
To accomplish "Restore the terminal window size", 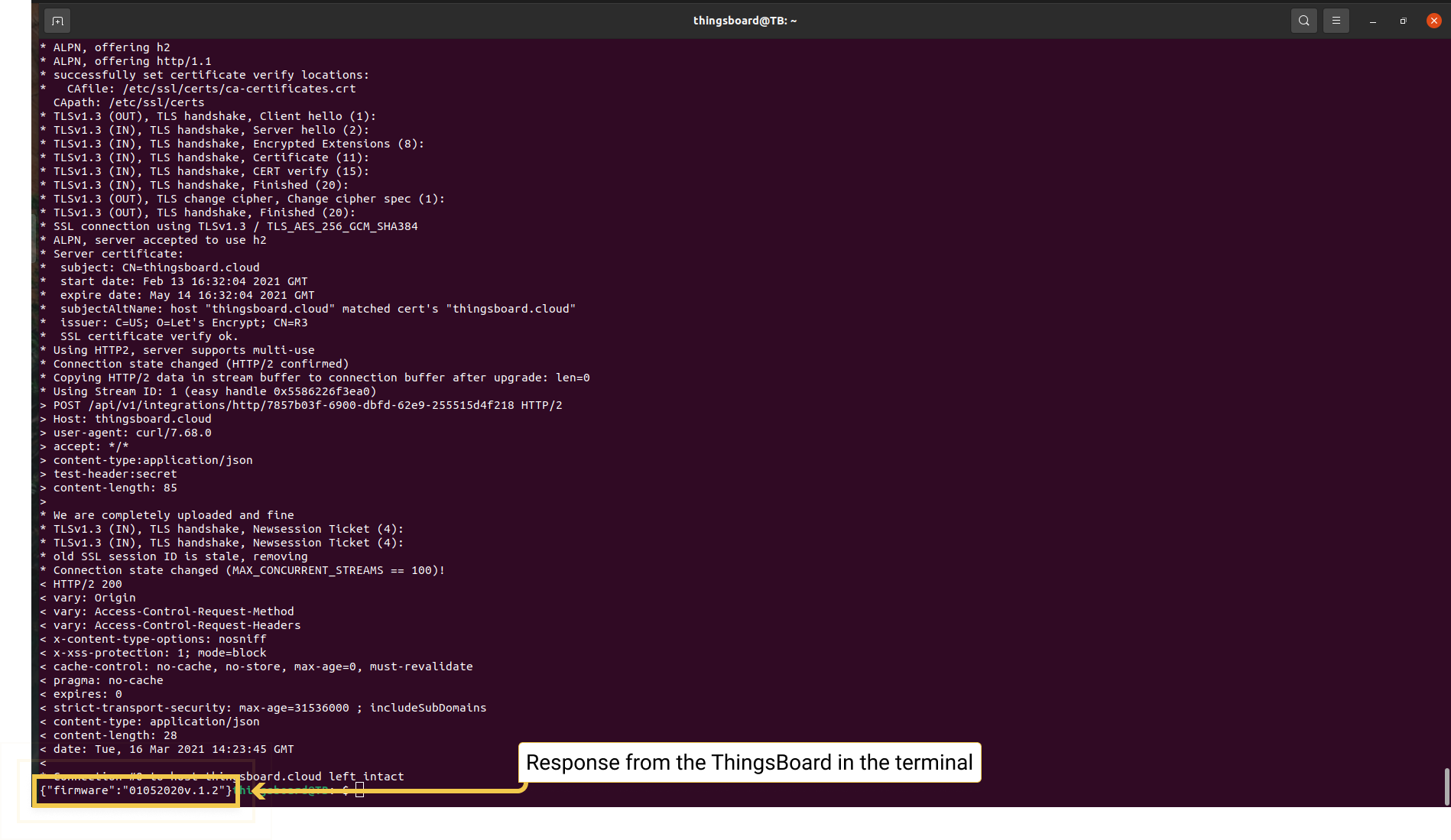I will click(1404, 21).
